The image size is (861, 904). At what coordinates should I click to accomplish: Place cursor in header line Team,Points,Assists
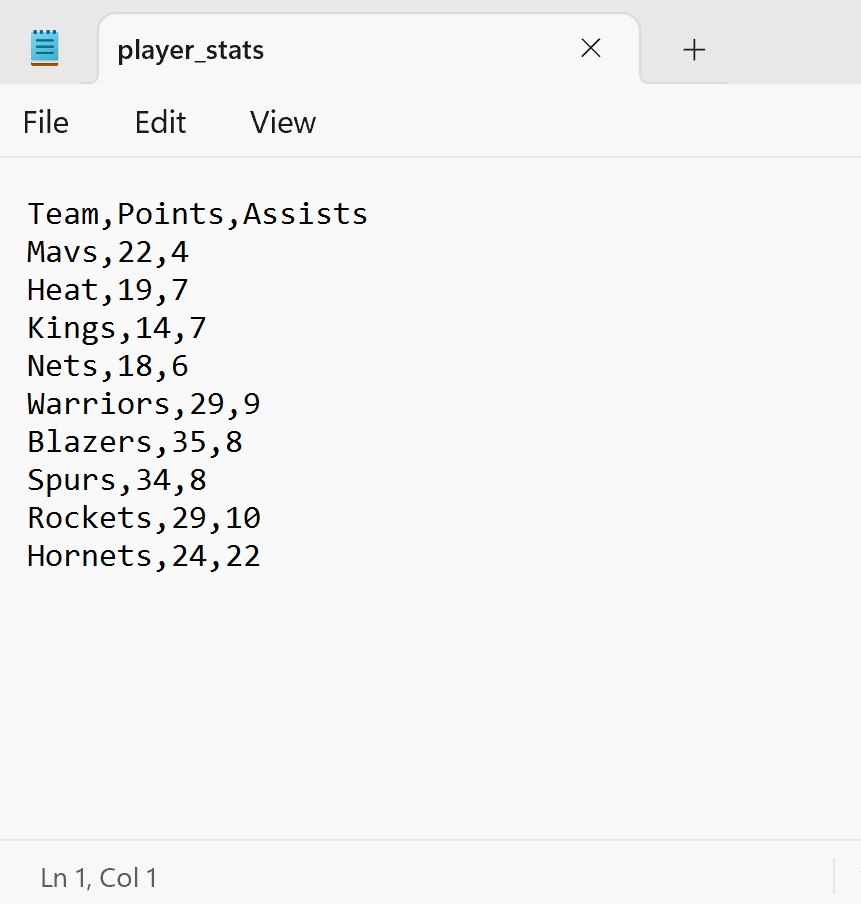click(197, 214)
